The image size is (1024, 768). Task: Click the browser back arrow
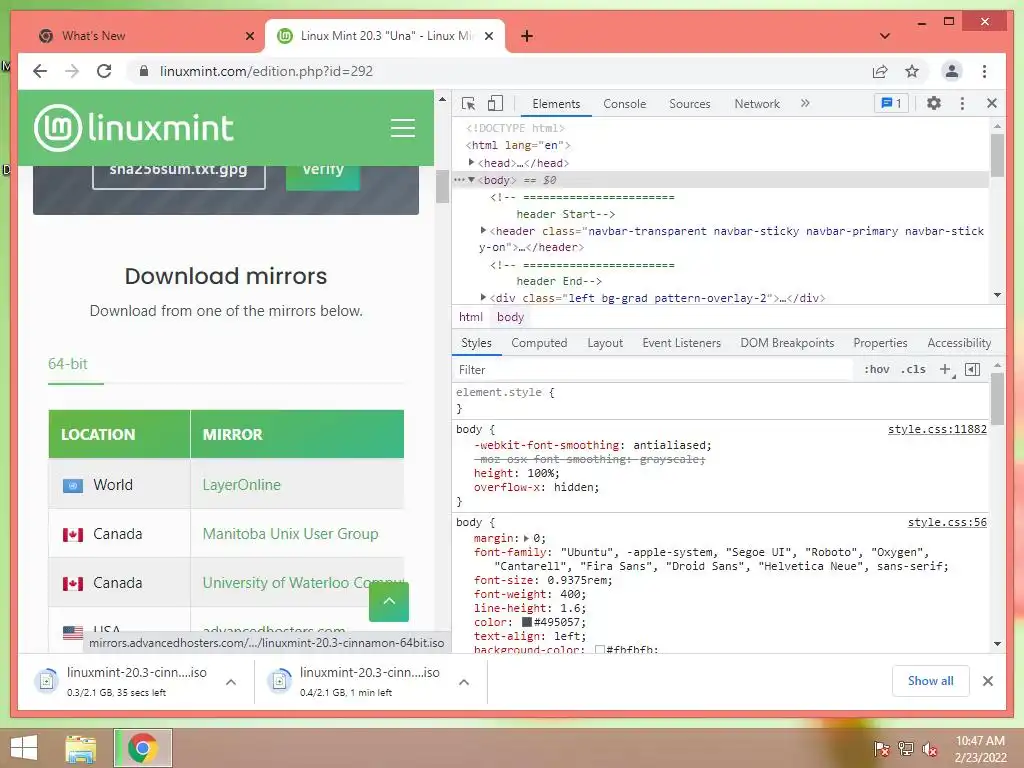tap(40, 71)
